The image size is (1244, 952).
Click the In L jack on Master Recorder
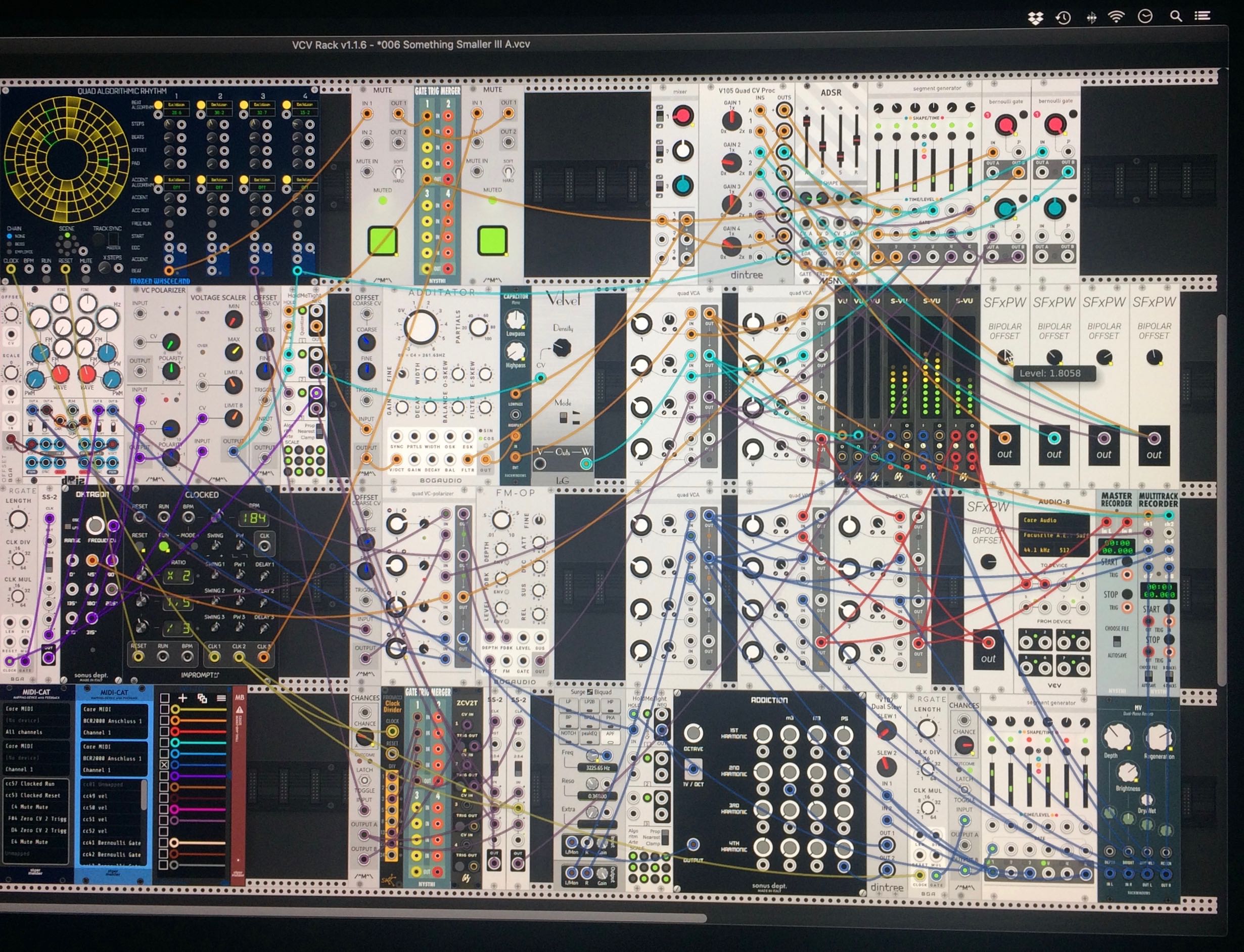1107,522
